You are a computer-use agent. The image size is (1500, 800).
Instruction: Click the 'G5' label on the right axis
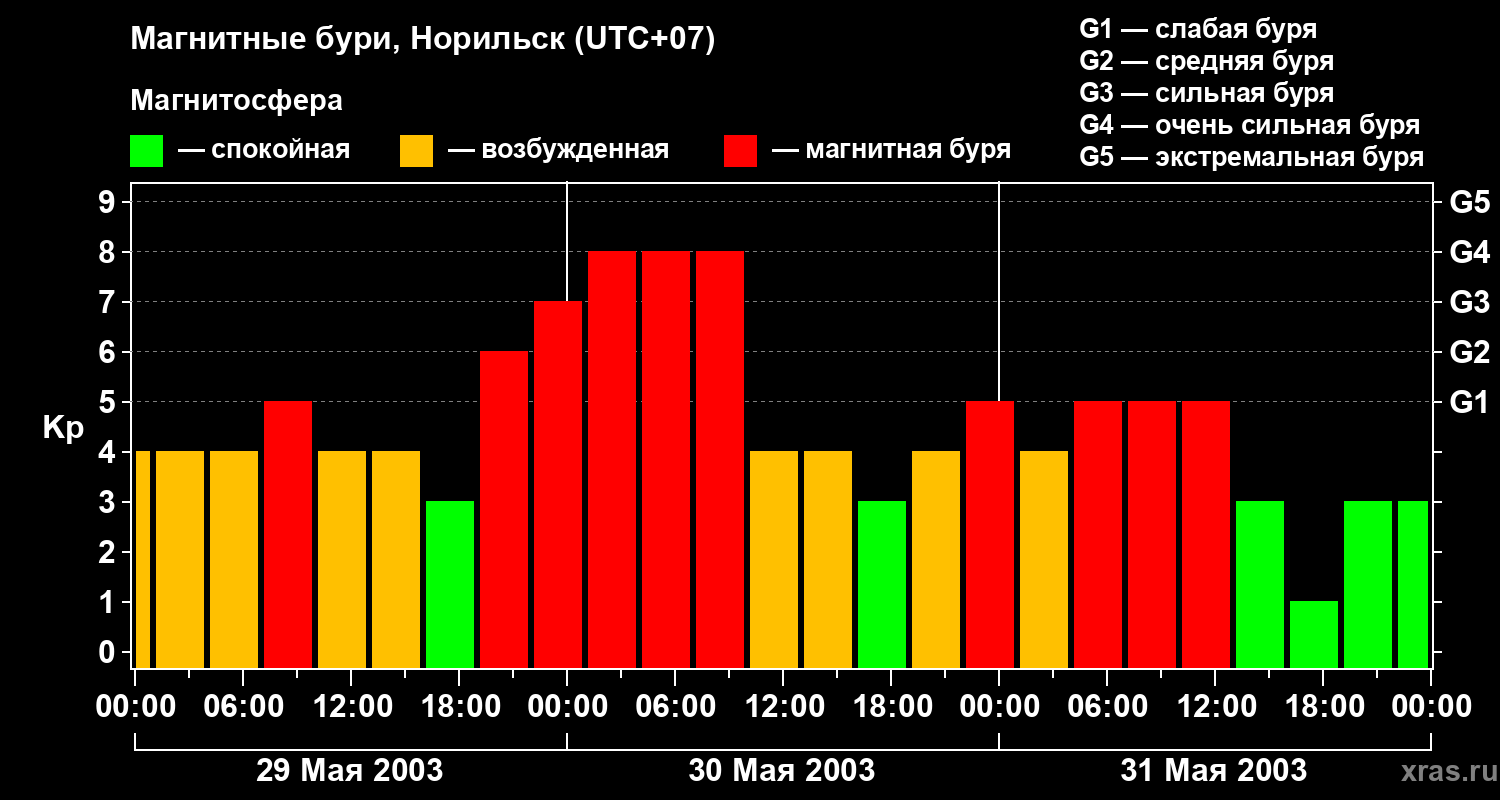click(1469, 202)
